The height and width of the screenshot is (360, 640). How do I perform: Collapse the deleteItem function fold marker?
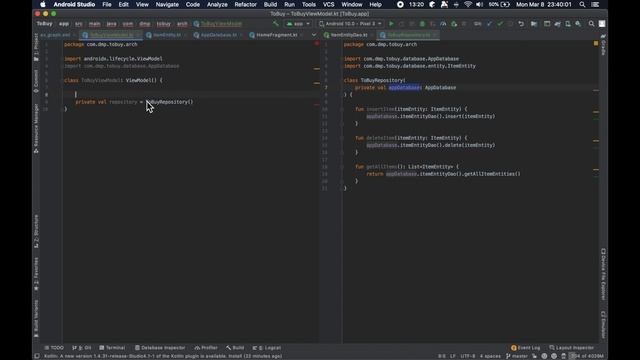point(342,138)
